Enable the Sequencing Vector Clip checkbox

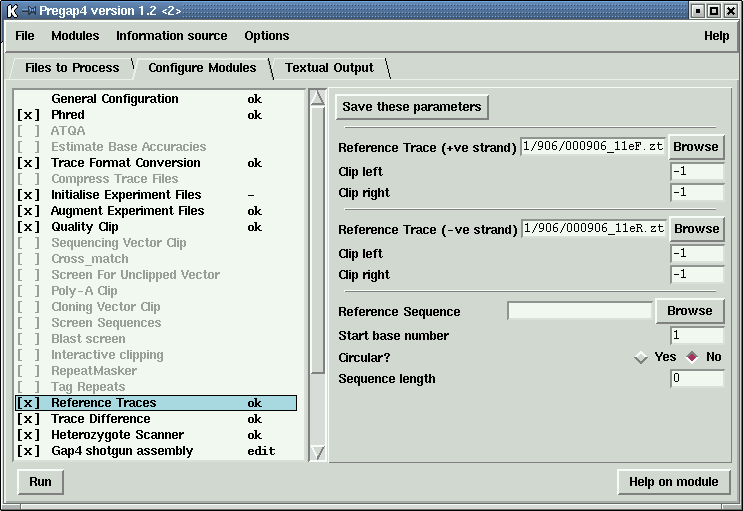pyautogui.click(x=29, y=243)
